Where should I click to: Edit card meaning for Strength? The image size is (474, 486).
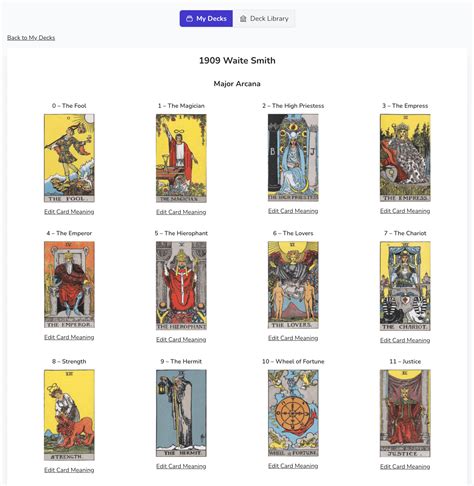[69, 470]
